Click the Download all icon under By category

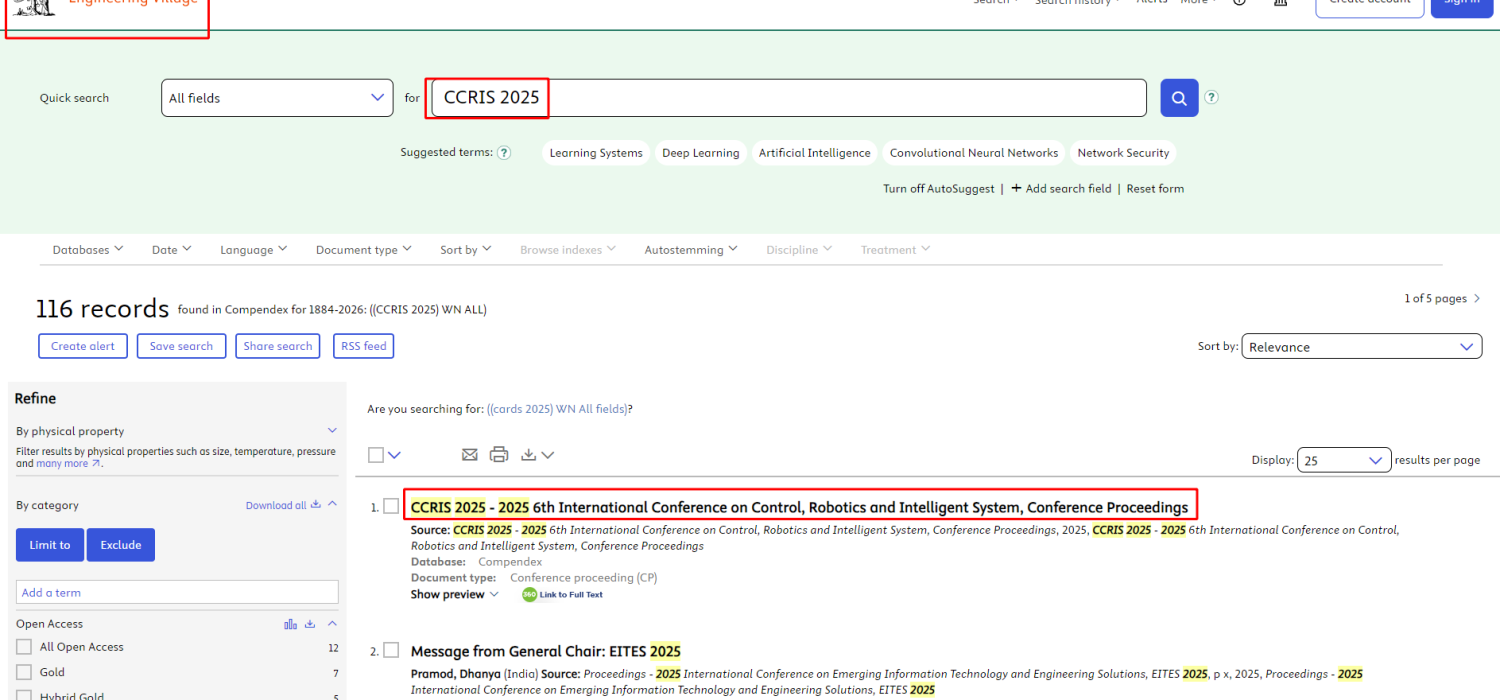point(316,505)
